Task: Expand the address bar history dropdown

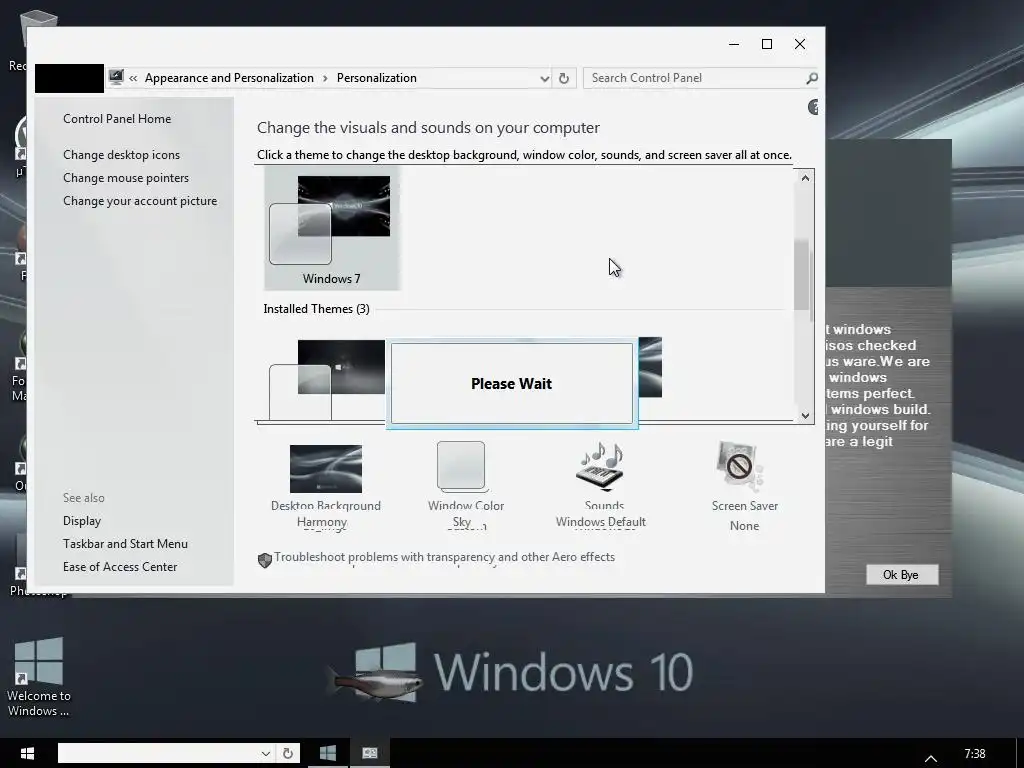Action: click(x=545, y=78)
